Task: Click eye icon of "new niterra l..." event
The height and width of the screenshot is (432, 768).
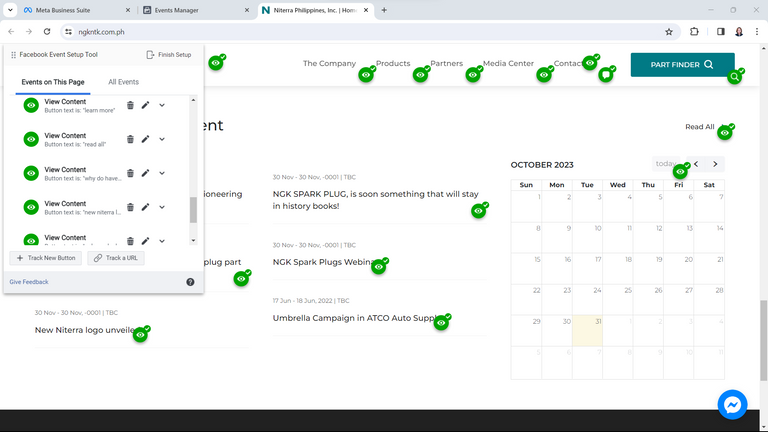Action: point(31,207)
